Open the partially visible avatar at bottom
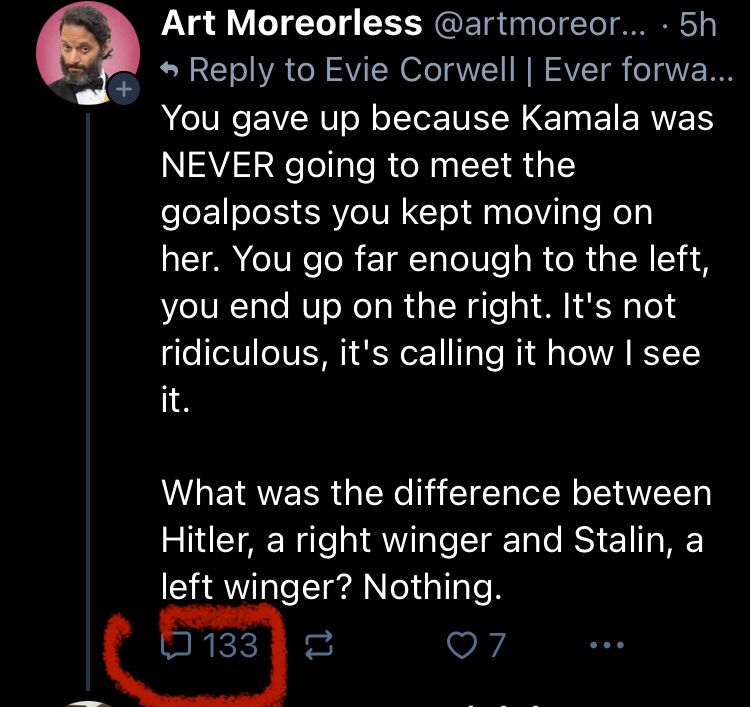750x707 pixels. point(88,701)
